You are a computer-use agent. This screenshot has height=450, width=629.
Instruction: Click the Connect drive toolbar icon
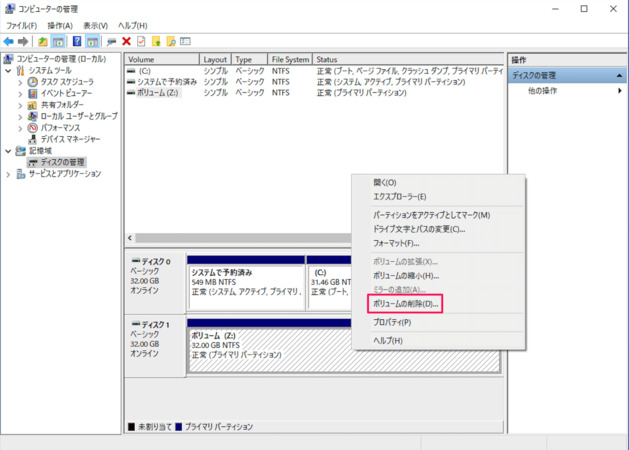(x=112, y=41)
